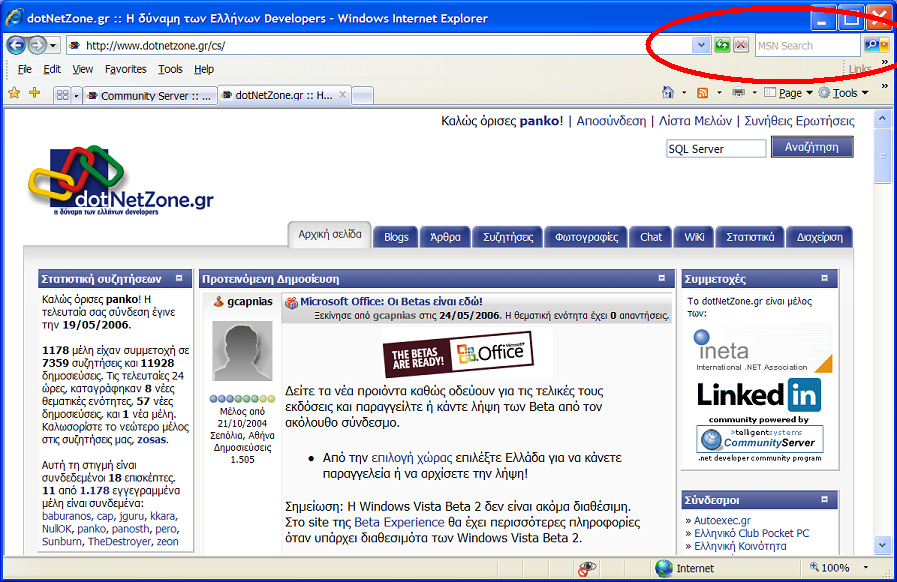Click the RSS feeds icon
897x582 pixels.
pos(703,93)
